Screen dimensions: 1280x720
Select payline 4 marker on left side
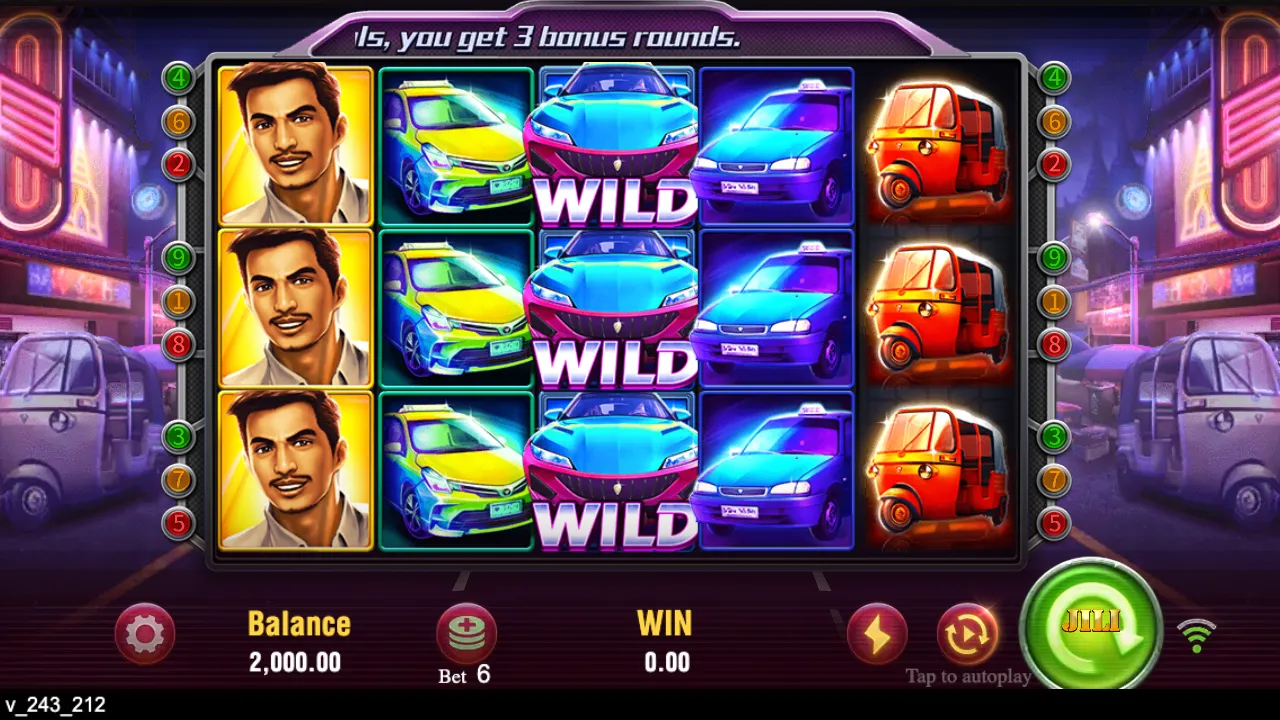point(178,77)
